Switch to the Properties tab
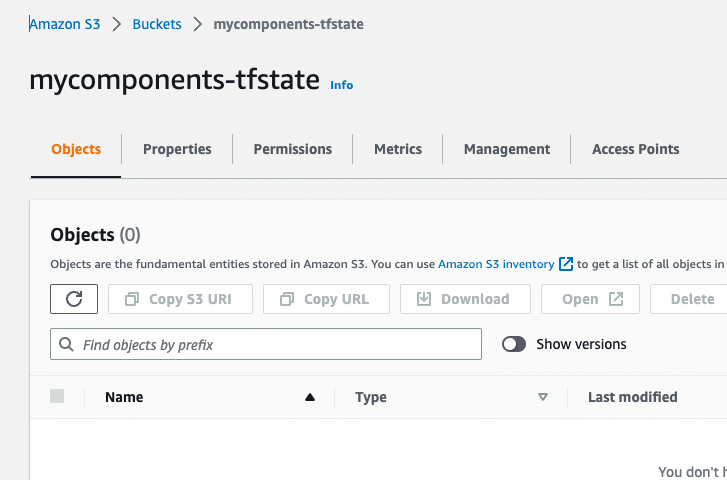This screenshot has height=480, width=727. coord(177,149)
